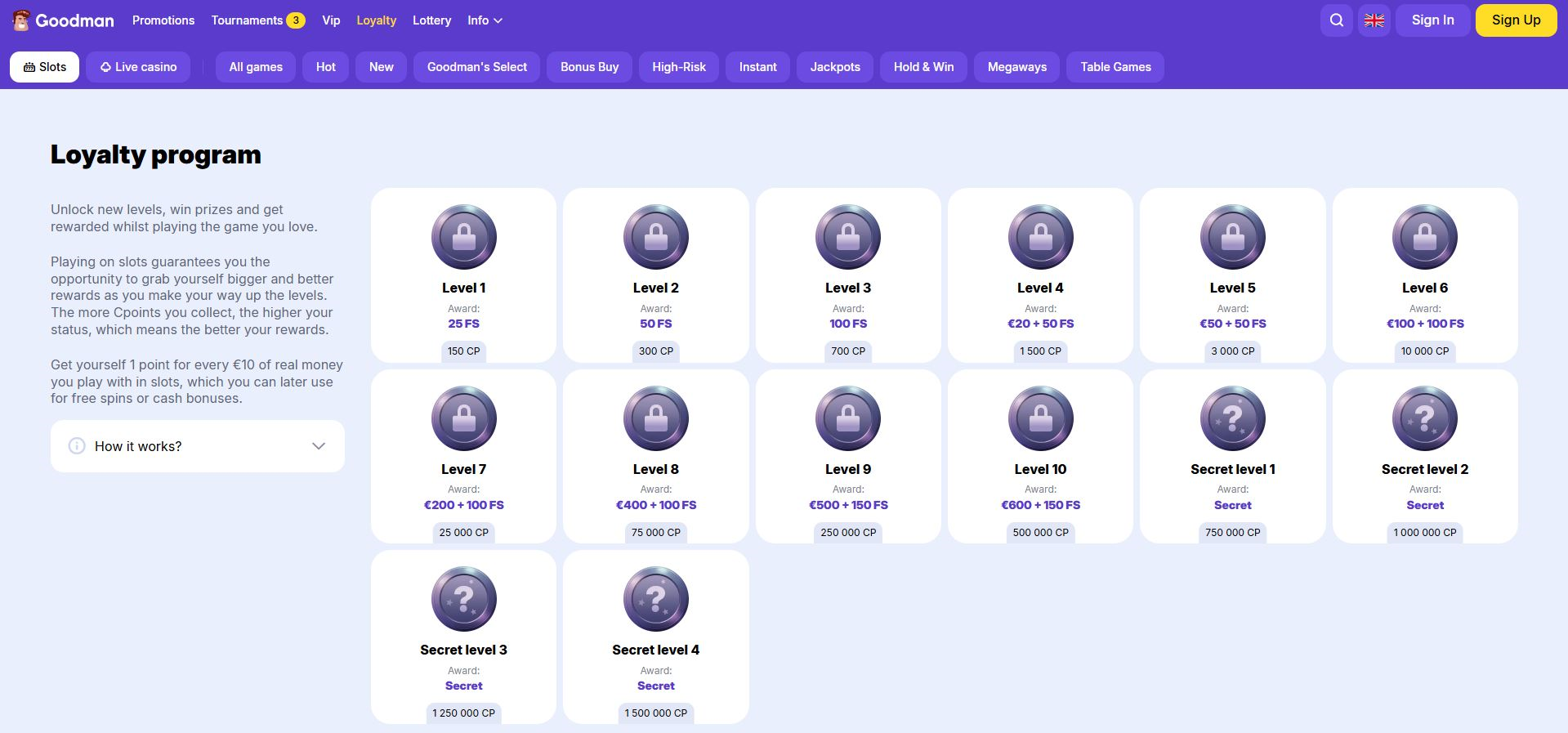Open the Tournaments menu item
Image resolution: width=1568 pixels, height=733 pixels.
tap(247, 20)
